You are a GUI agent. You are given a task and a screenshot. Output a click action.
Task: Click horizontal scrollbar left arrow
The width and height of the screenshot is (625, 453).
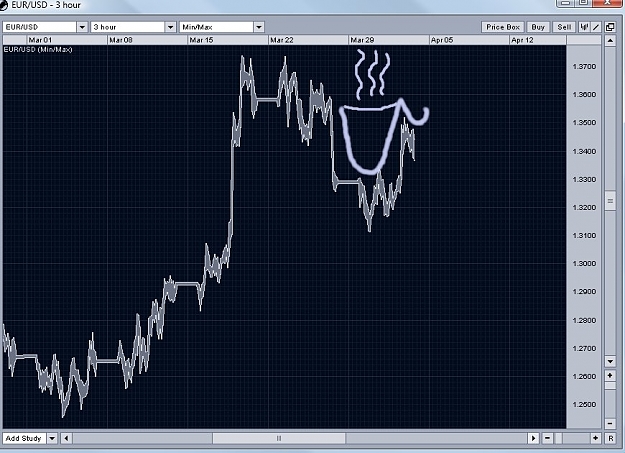[x=66, y=438]
